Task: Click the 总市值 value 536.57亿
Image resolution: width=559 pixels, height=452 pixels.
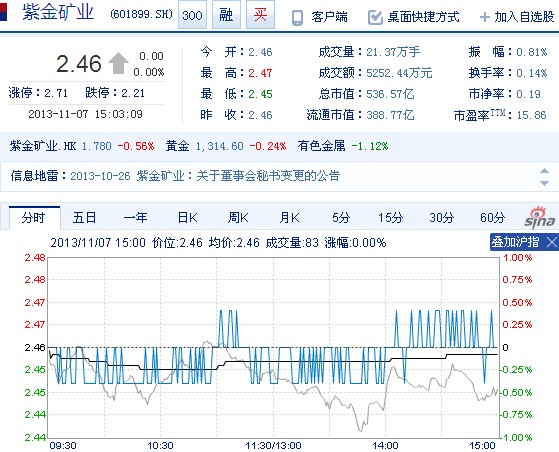Action: click(390, 94)
